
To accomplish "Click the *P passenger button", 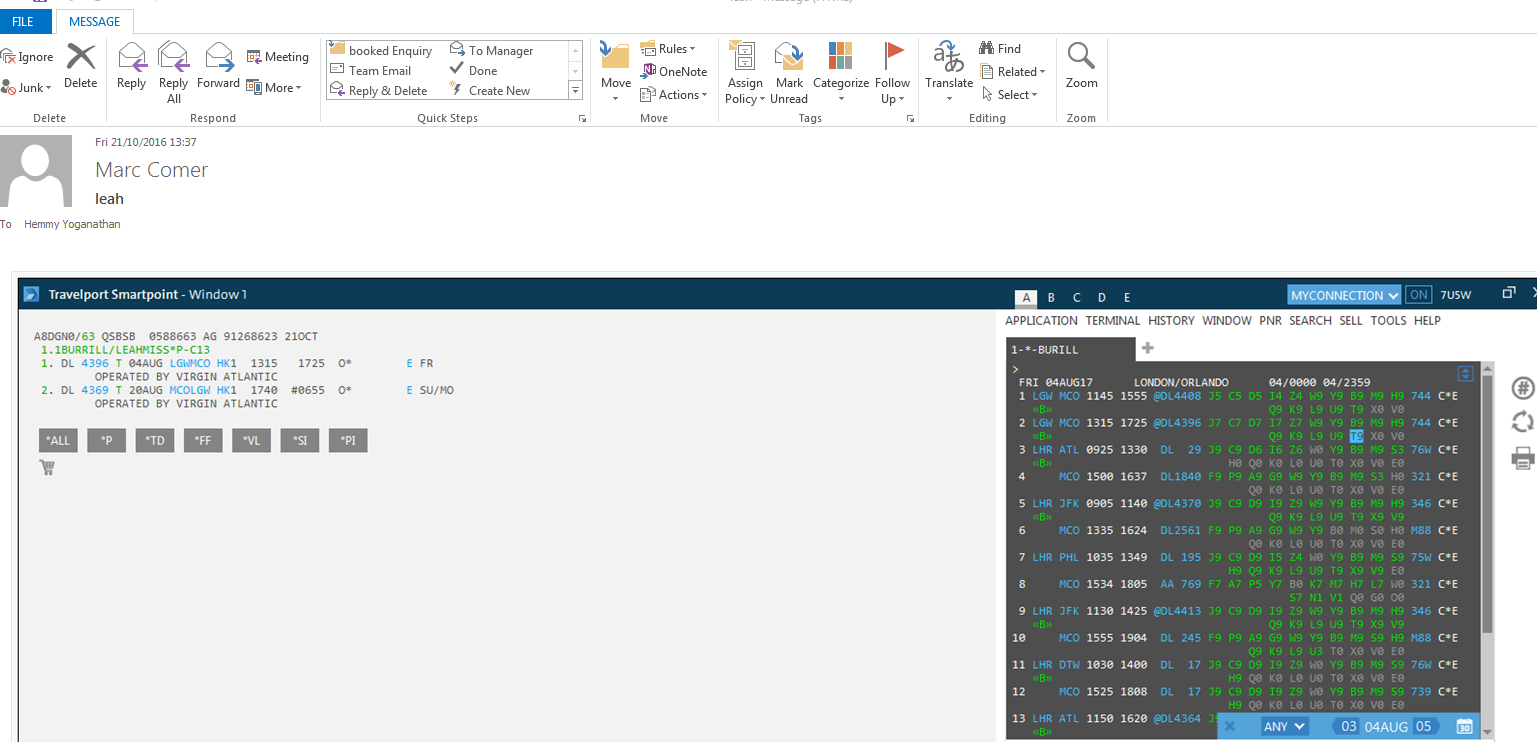I will tap(106, 440).
